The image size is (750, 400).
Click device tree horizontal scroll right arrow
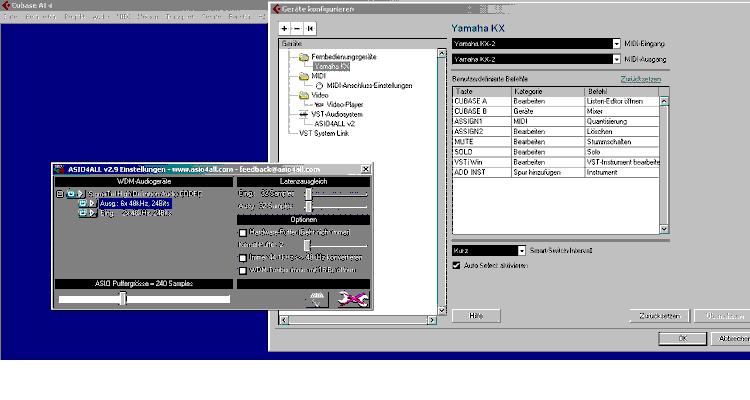coord(432,320)
